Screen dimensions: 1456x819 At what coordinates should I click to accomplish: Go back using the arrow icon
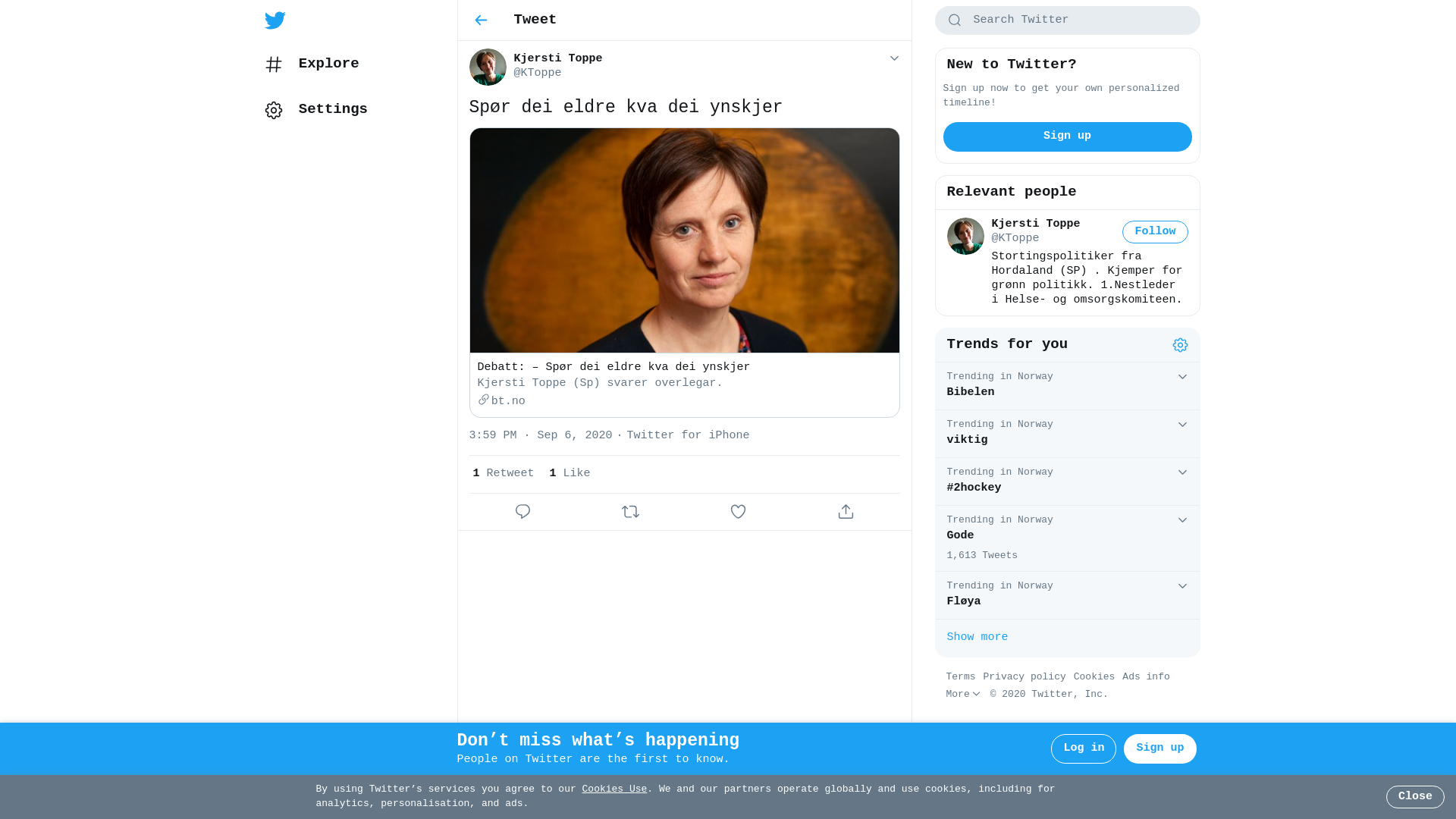(x=481, y=20)
